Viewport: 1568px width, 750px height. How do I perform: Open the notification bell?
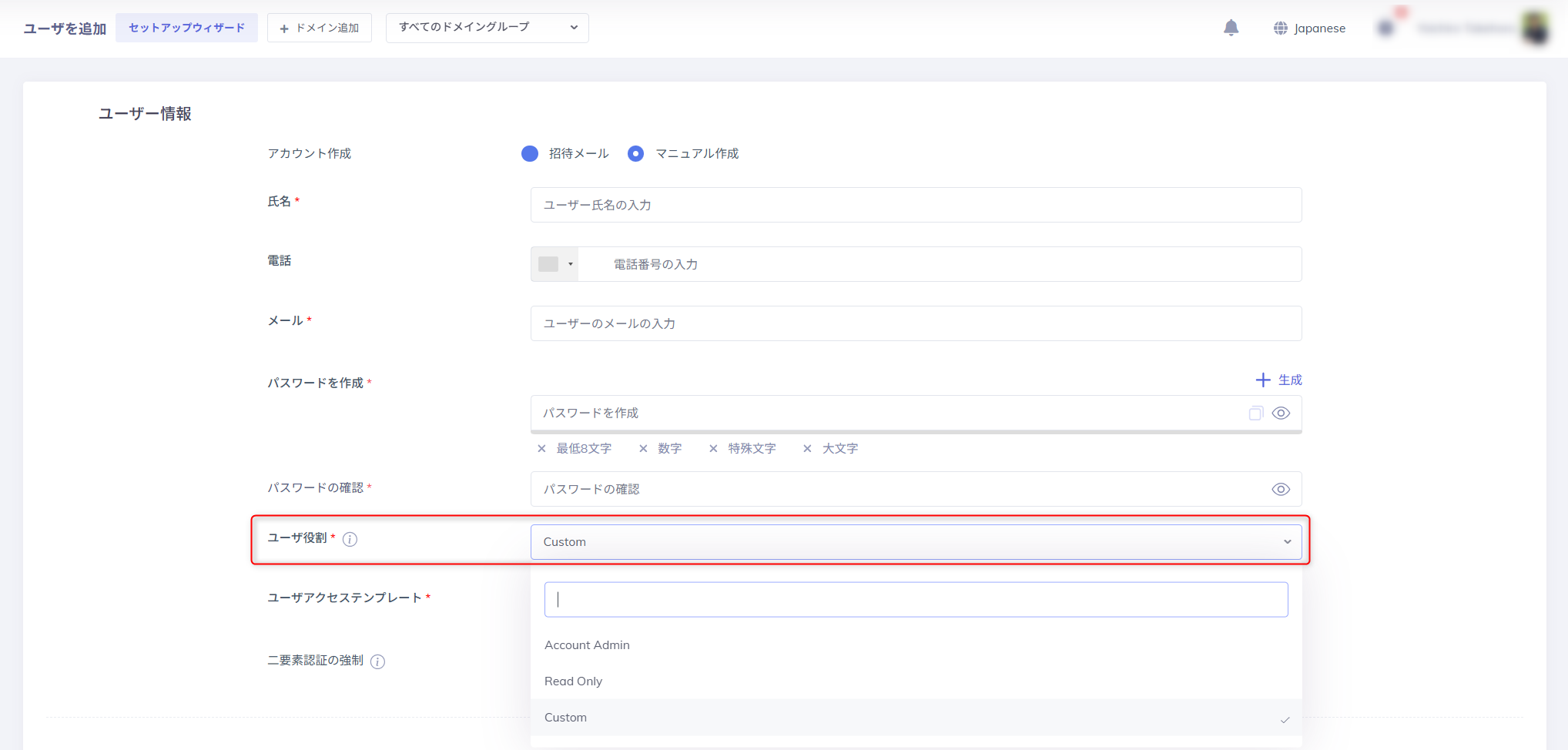point(1231,28)
